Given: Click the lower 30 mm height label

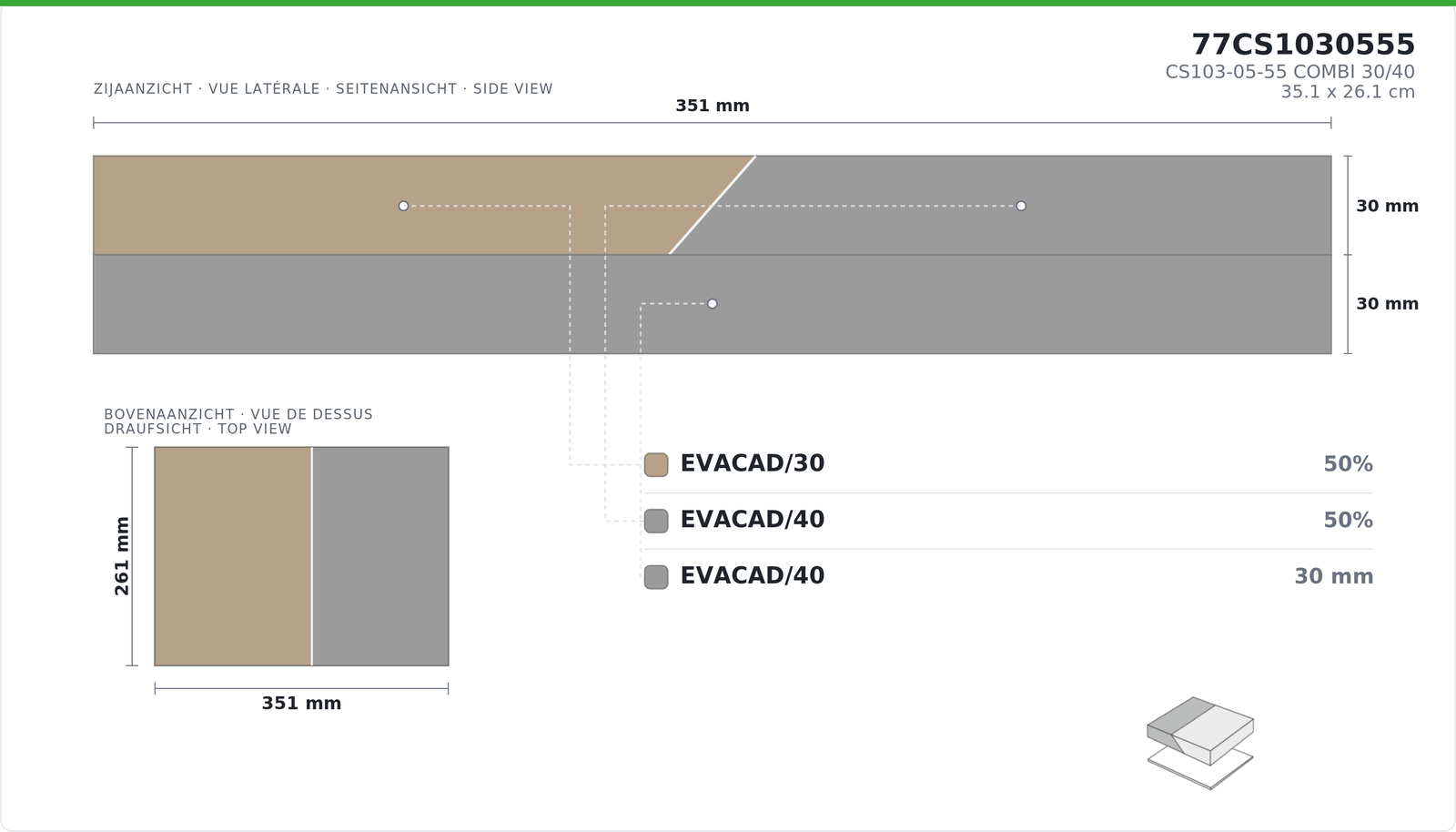Looking at the screenshot, I should [1387, 303].
